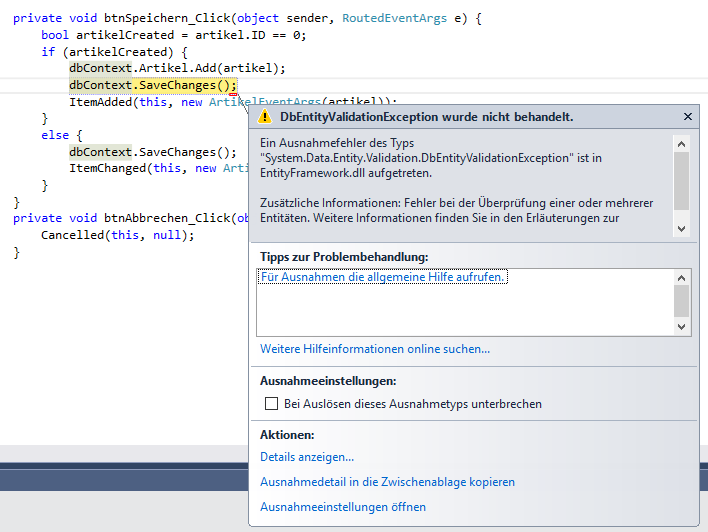
Task: Click up arrow of troubleshooting tips scrollbar
Action: 681,278
